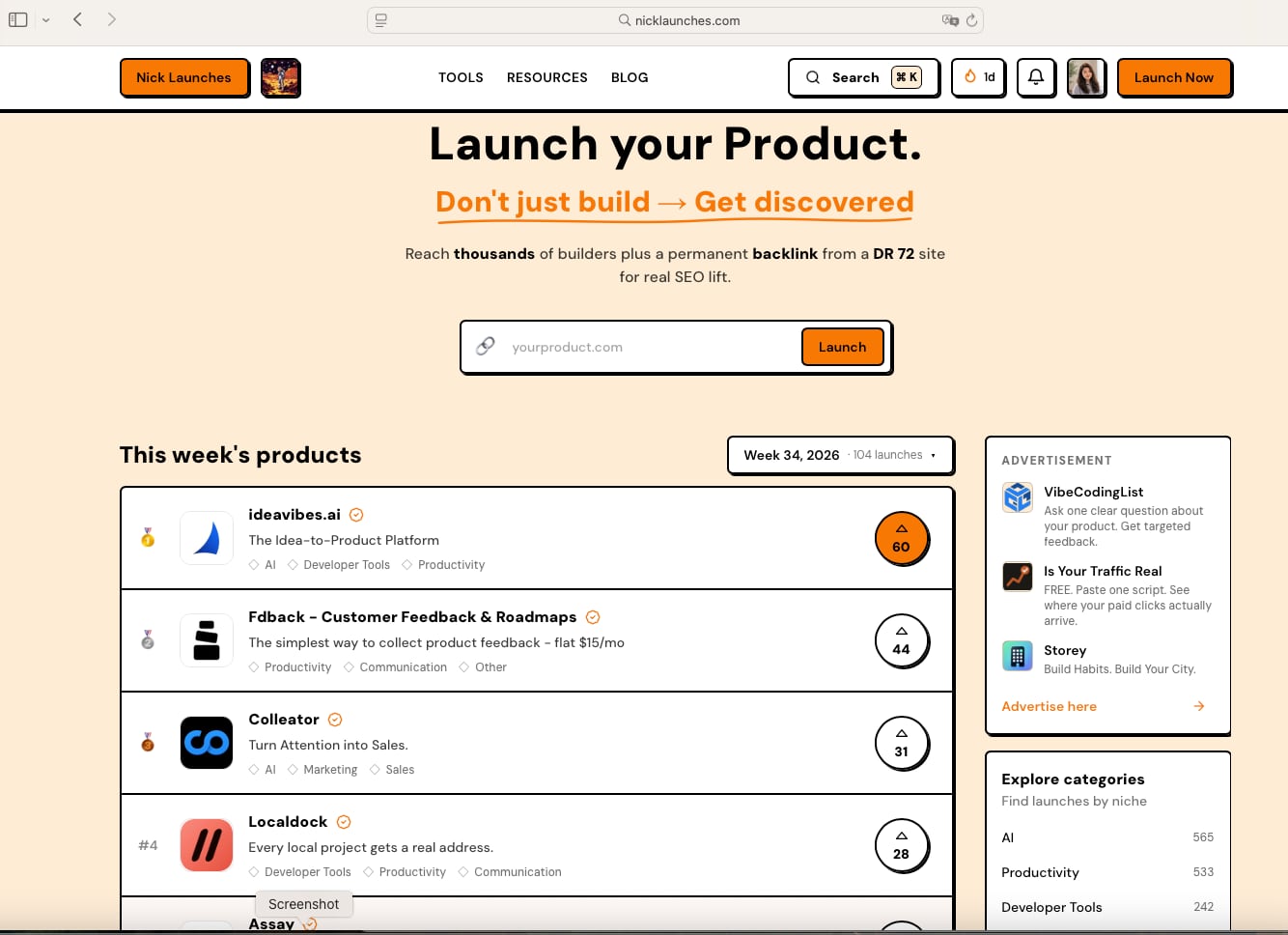This screenshot has width=1288, height=935.
Task: Open the Storey advertisement
Action: coord(1107,658)
